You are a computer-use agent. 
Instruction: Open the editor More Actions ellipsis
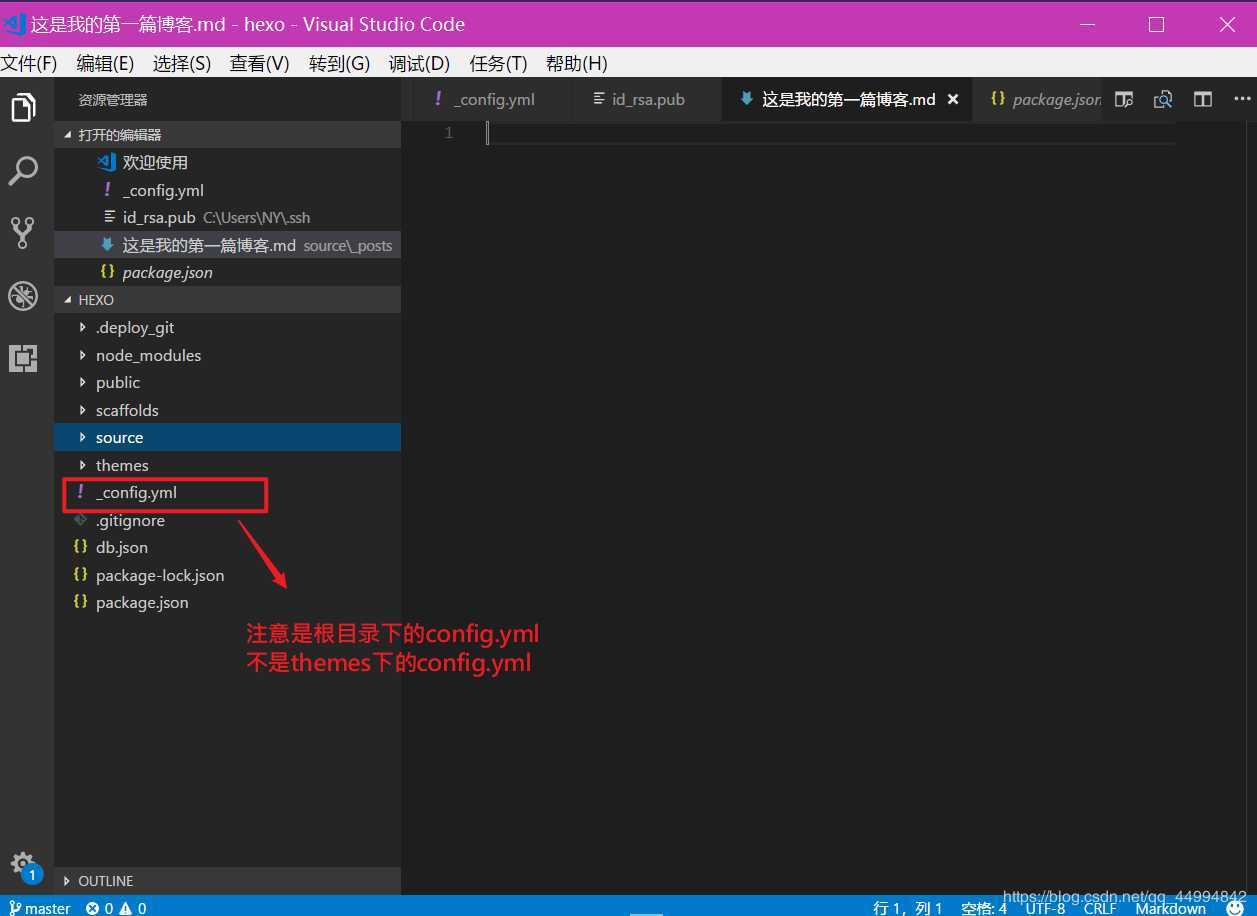(1242, 99)
